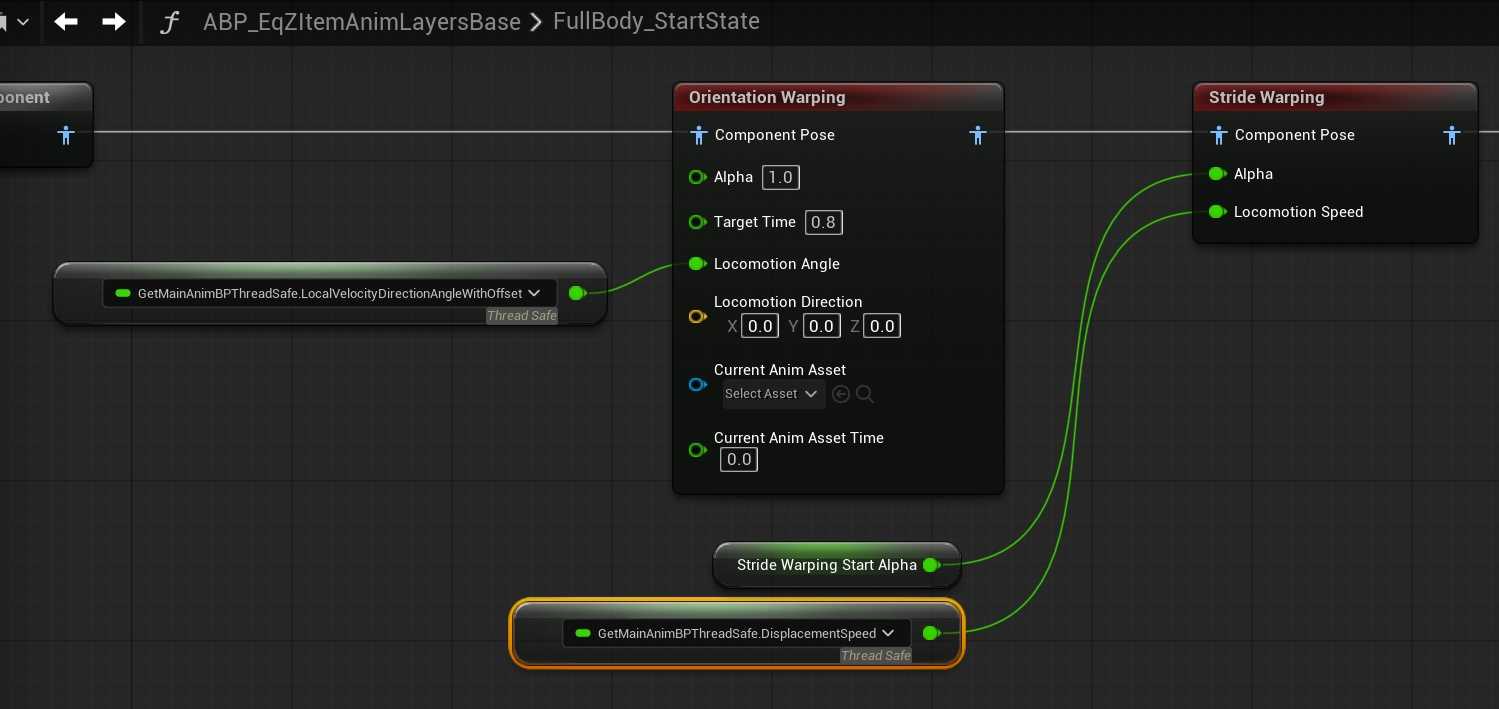Expand the LocalVelocityDirectionAngleWithOffset dropdown
The image size is (1499, 709).
pyautogui.click(x=534, y=293)
